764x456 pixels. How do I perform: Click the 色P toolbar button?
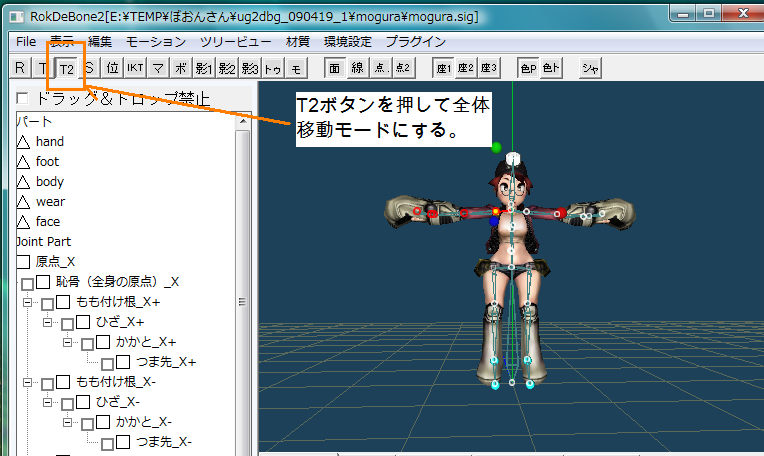(528, 68)
